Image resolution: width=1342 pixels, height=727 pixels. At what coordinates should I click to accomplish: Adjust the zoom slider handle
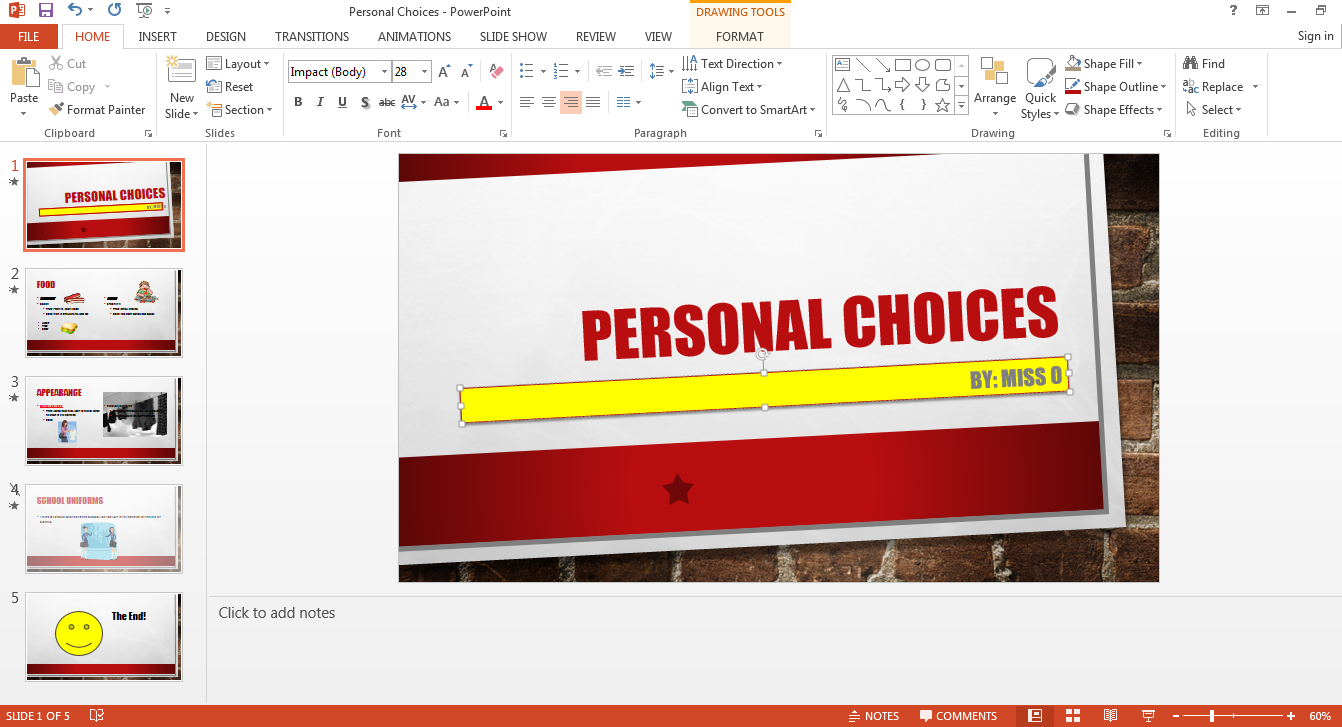pyautogui.click(x=1212, y=716)
